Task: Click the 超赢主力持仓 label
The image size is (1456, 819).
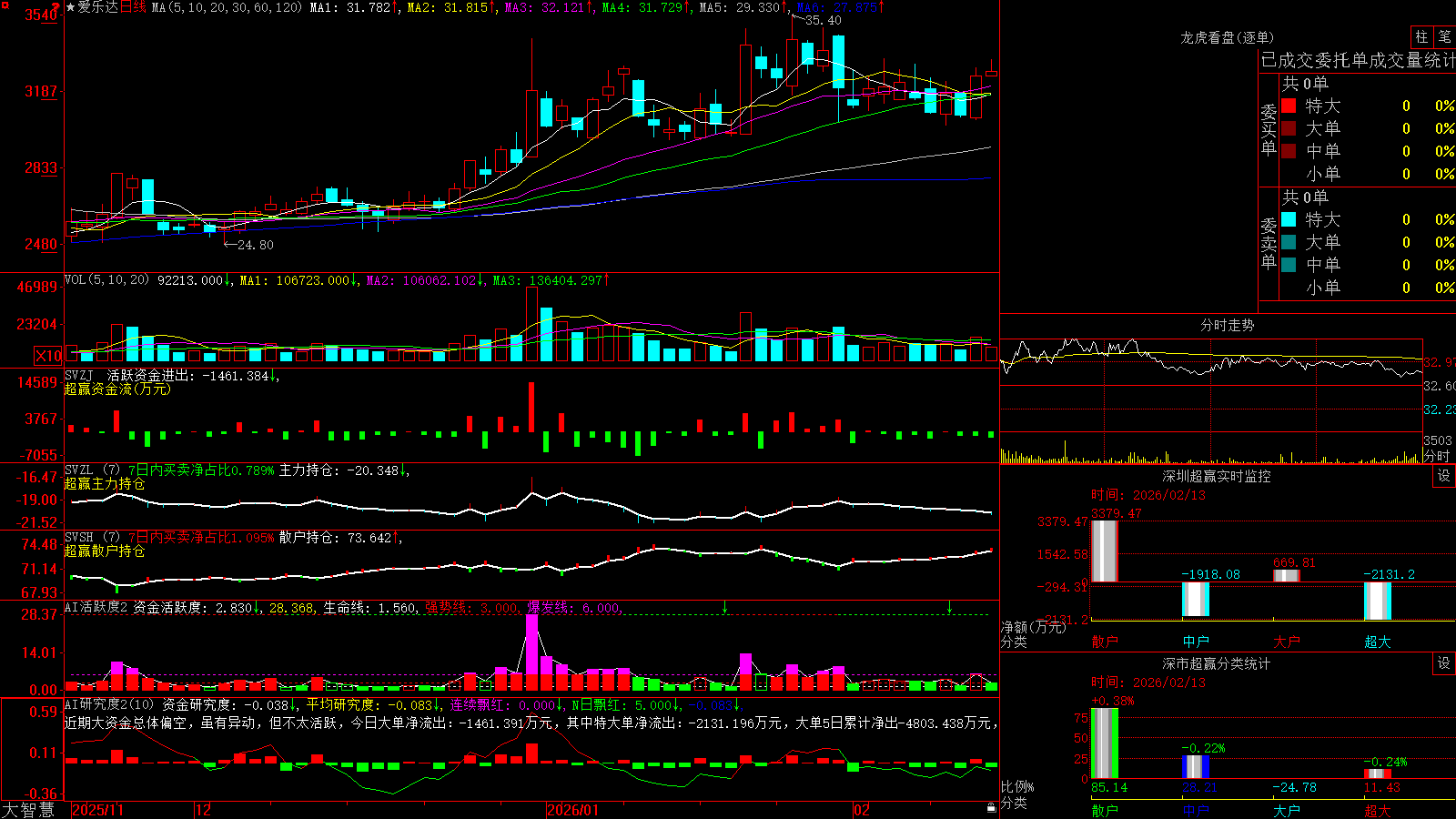Action: coord(105,484)
